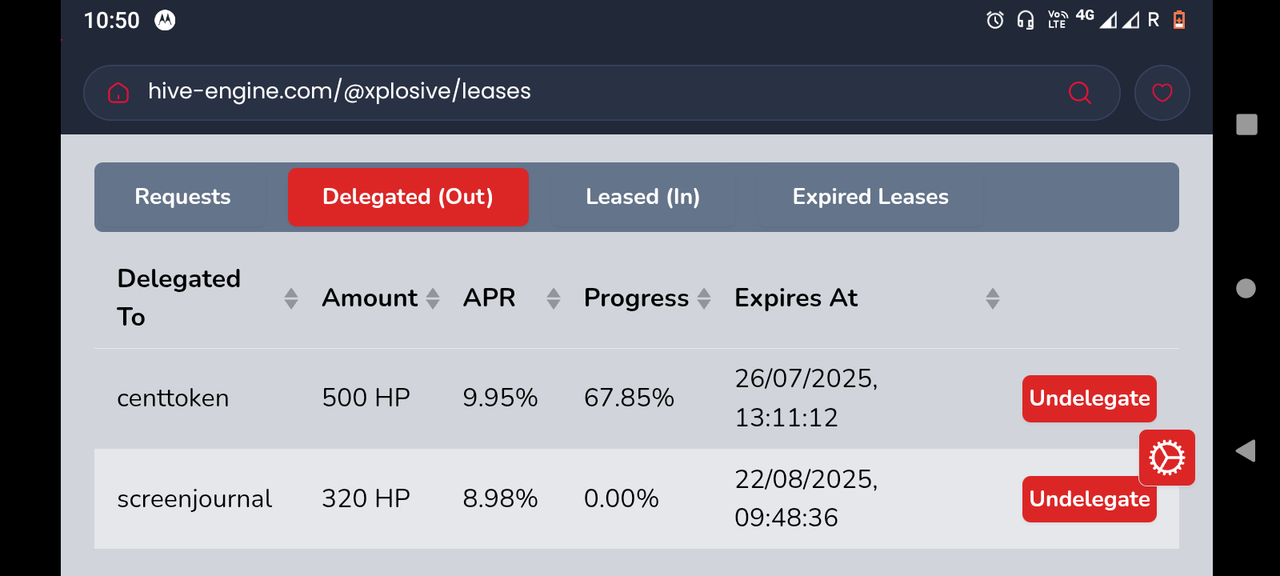
Task: Tap the Android home circle button
Action: point(1246,288)
